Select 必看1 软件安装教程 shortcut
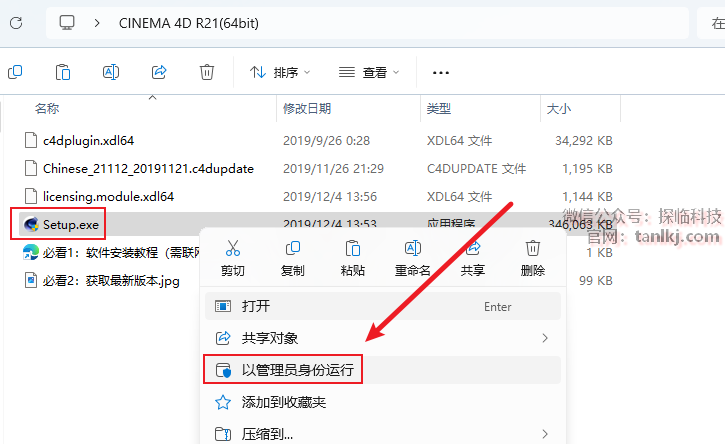Screen dimensions: 725x444 click(x=121, y=253)
